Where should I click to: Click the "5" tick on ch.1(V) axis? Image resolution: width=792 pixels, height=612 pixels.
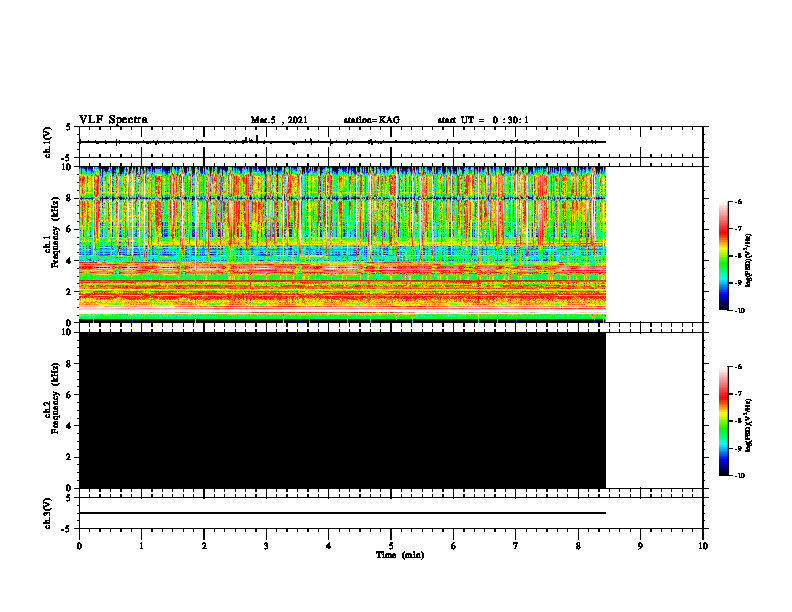click(70, 127)
